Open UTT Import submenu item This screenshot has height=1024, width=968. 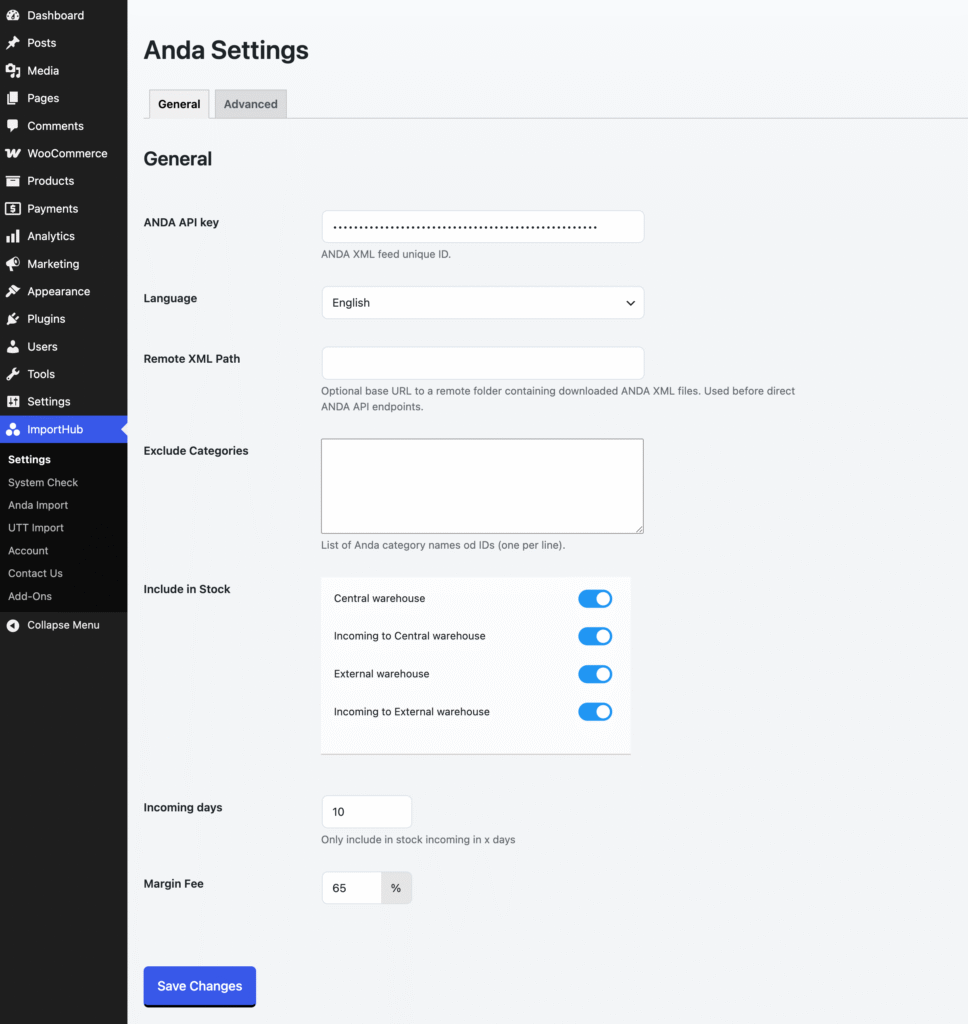36,528
